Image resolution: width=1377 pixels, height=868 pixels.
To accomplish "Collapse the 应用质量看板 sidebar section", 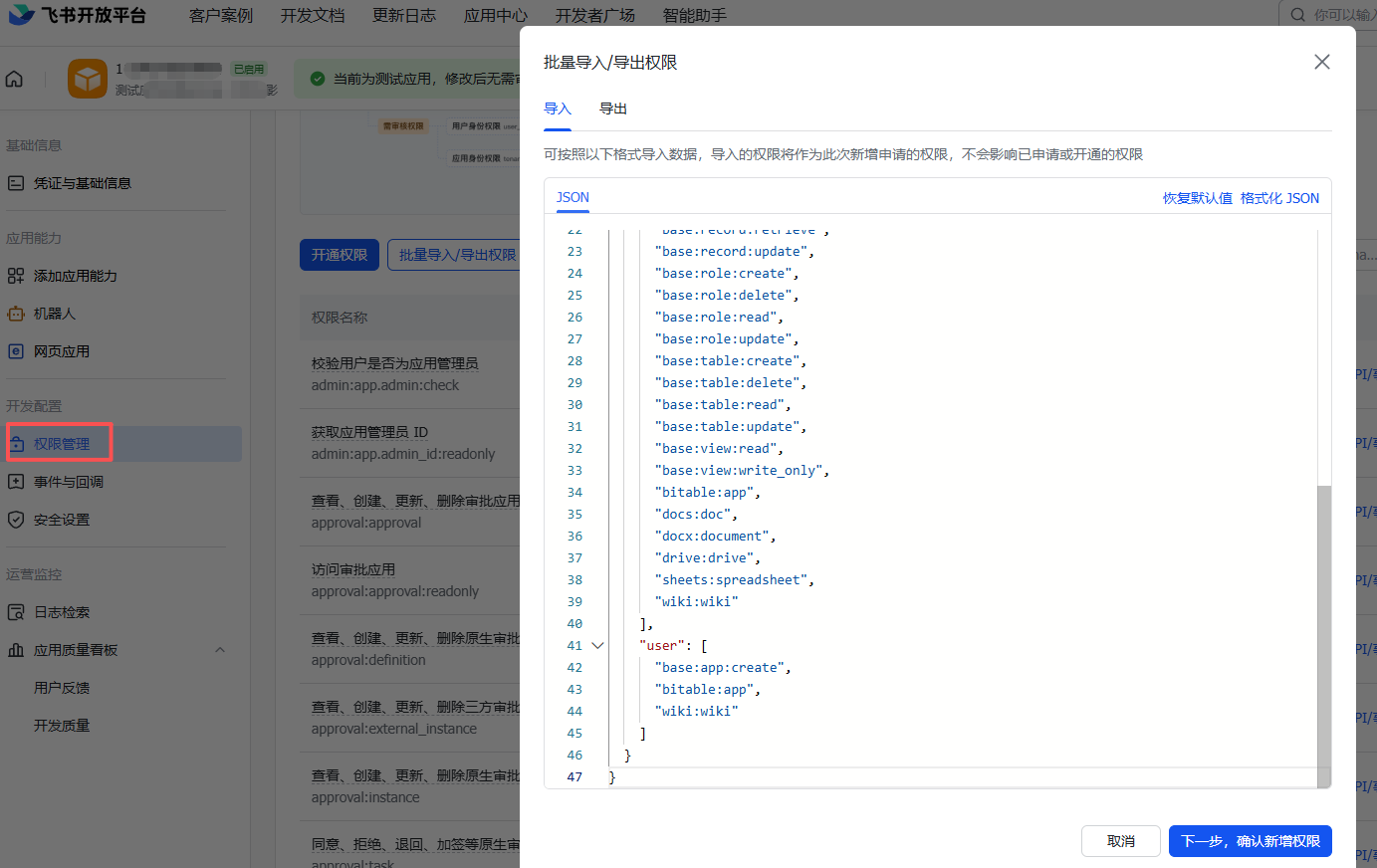I will click(220, 650).
